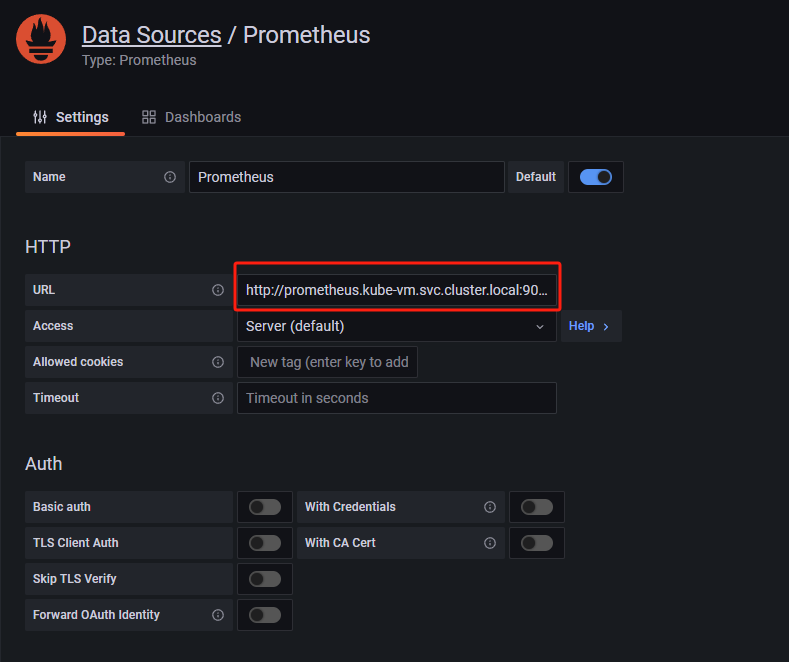Click the info icon for Allowed cookies

[x=218, y=362]
